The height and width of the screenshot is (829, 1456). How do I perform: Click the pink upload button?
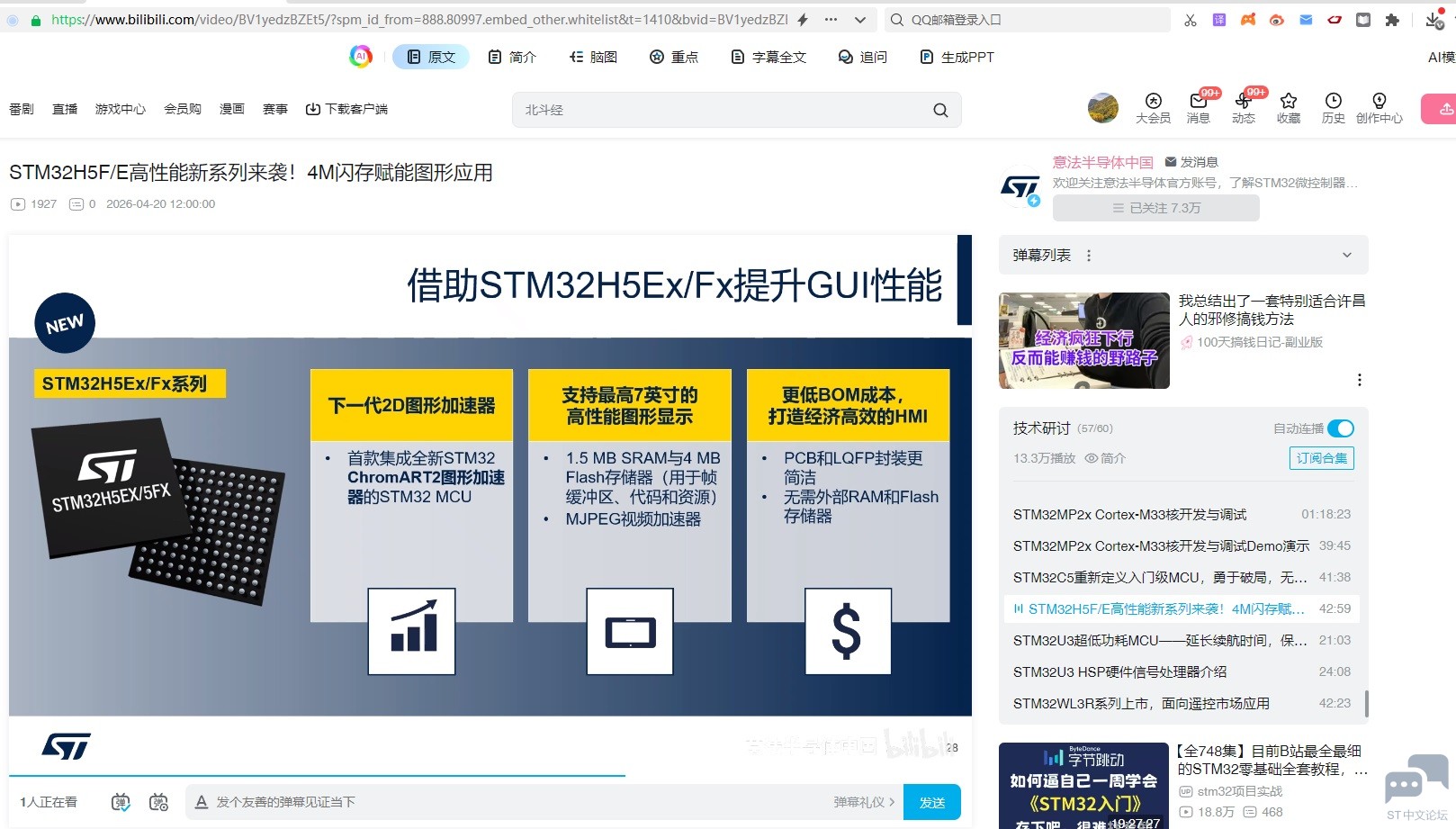click(1439, 109)
